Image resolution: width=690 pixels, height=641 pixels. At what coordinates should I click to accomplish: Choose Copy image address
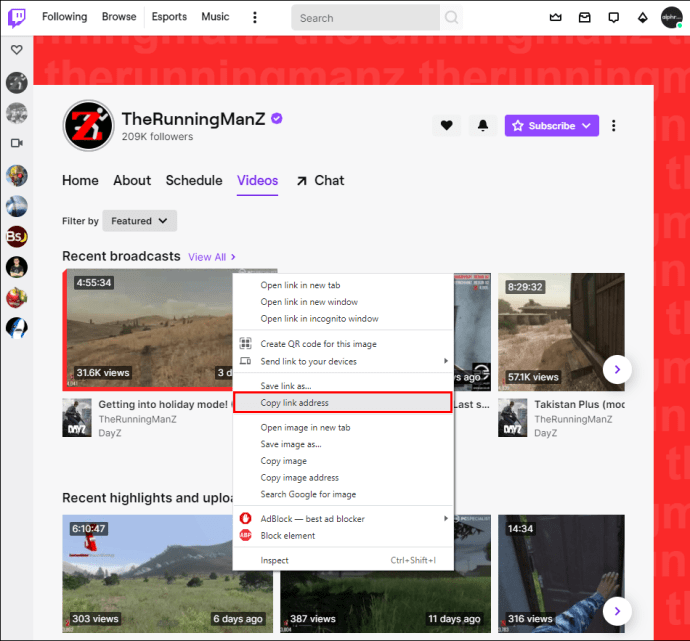tap(343, 478)
